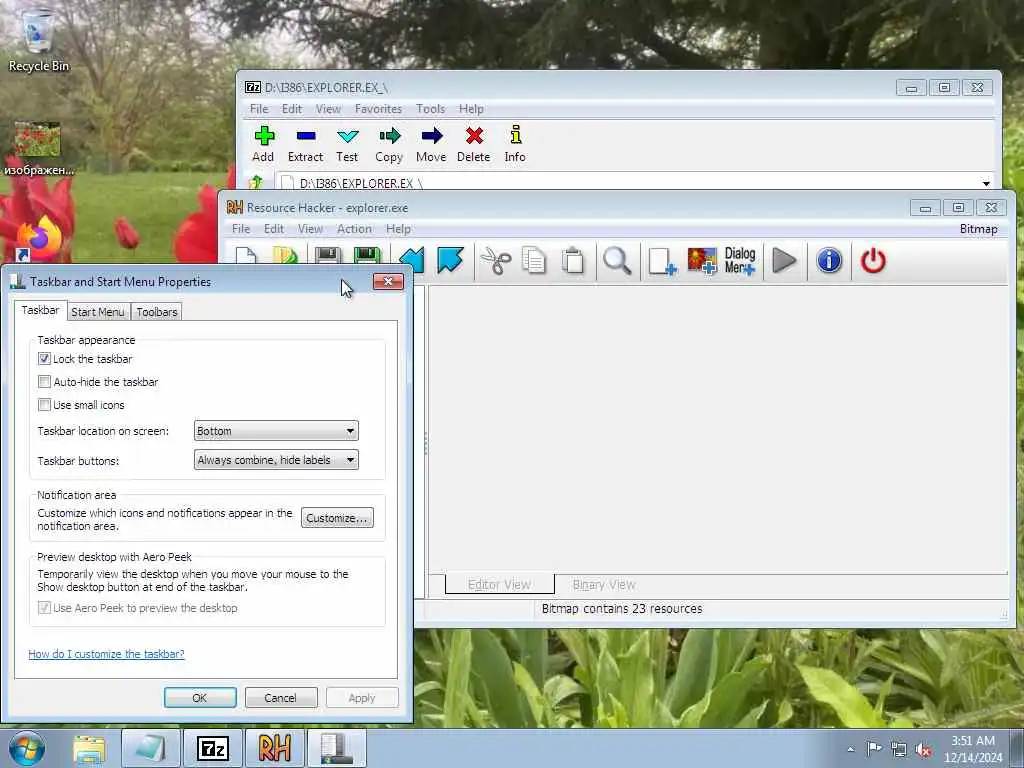
Task: Click the Copy pages icon in Resource Hacker
Action: pyautogui.click(x=534, y=261)
